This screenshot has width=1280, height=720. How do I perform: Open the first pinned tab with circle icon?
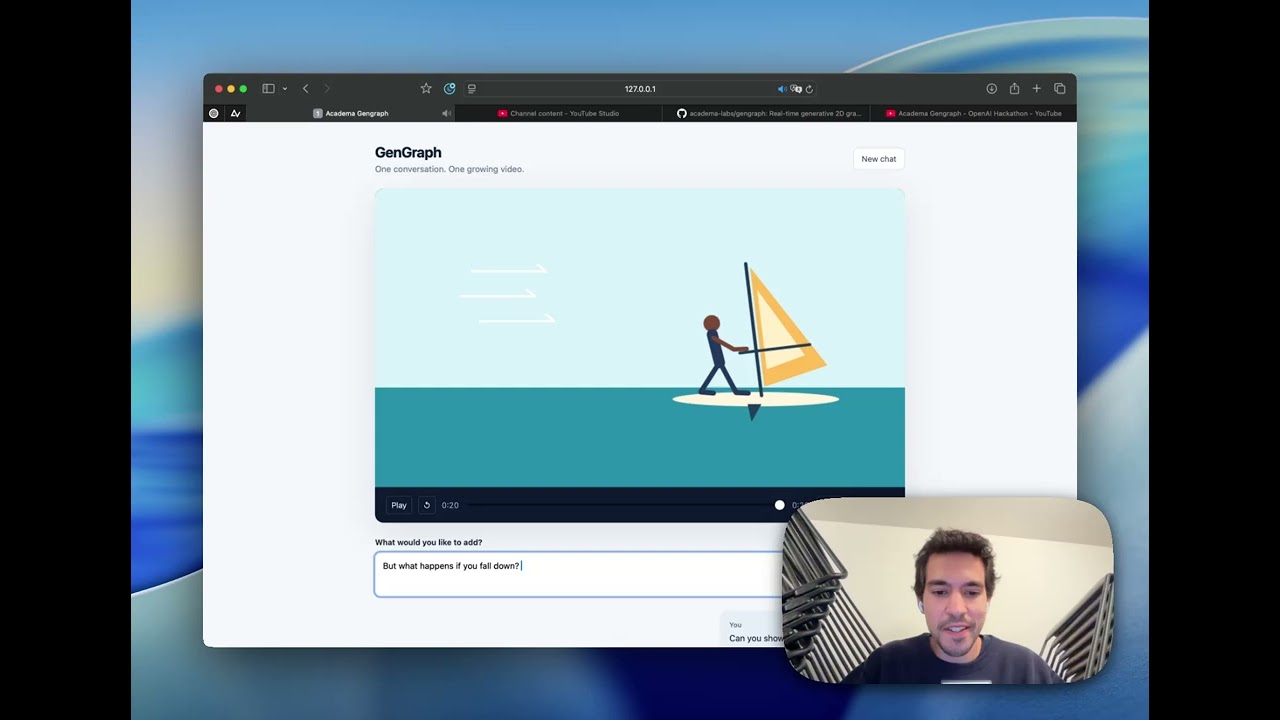click(214, 113)
